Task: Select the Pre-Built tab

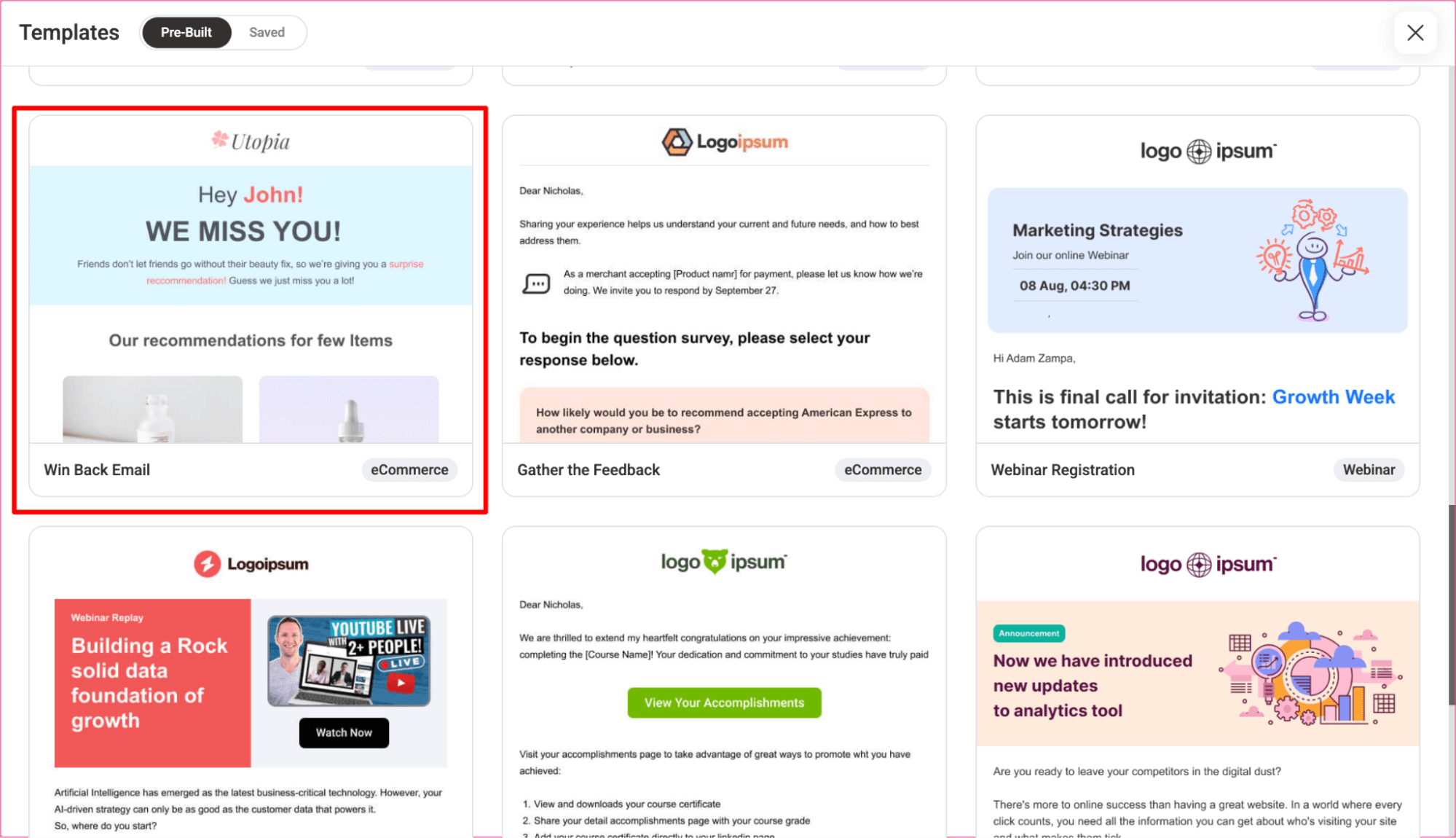Action: [x=186, y=32]
